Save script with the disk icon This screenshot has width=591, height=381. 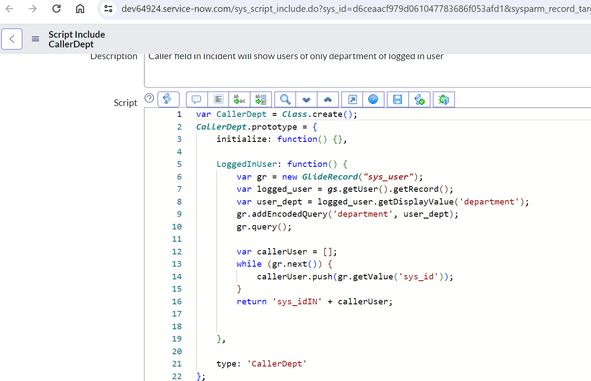click(x=398, y=99)
